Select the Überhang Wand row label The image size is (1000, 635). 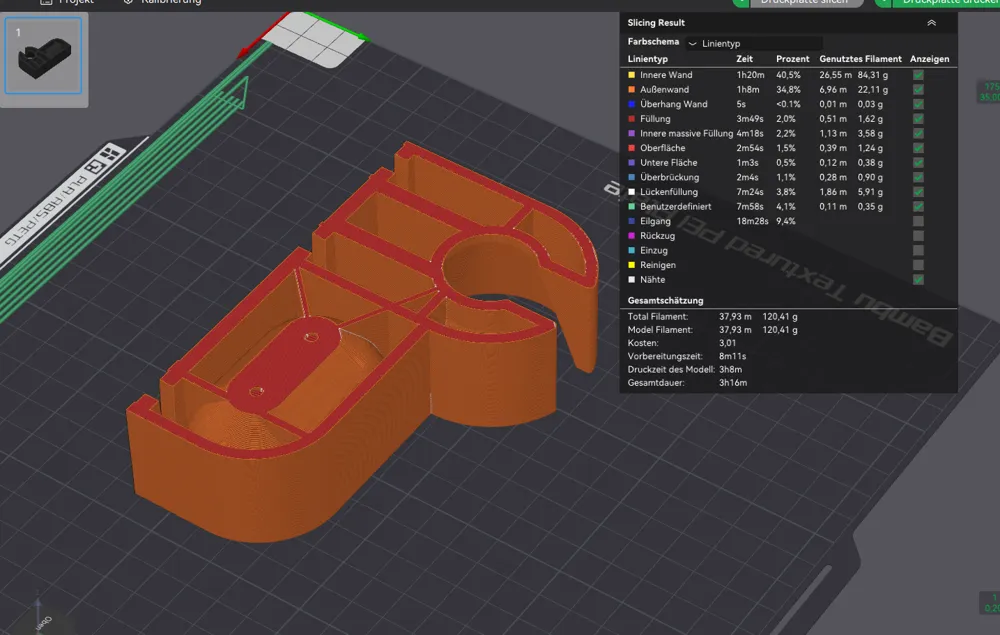(x=673, y=104)
